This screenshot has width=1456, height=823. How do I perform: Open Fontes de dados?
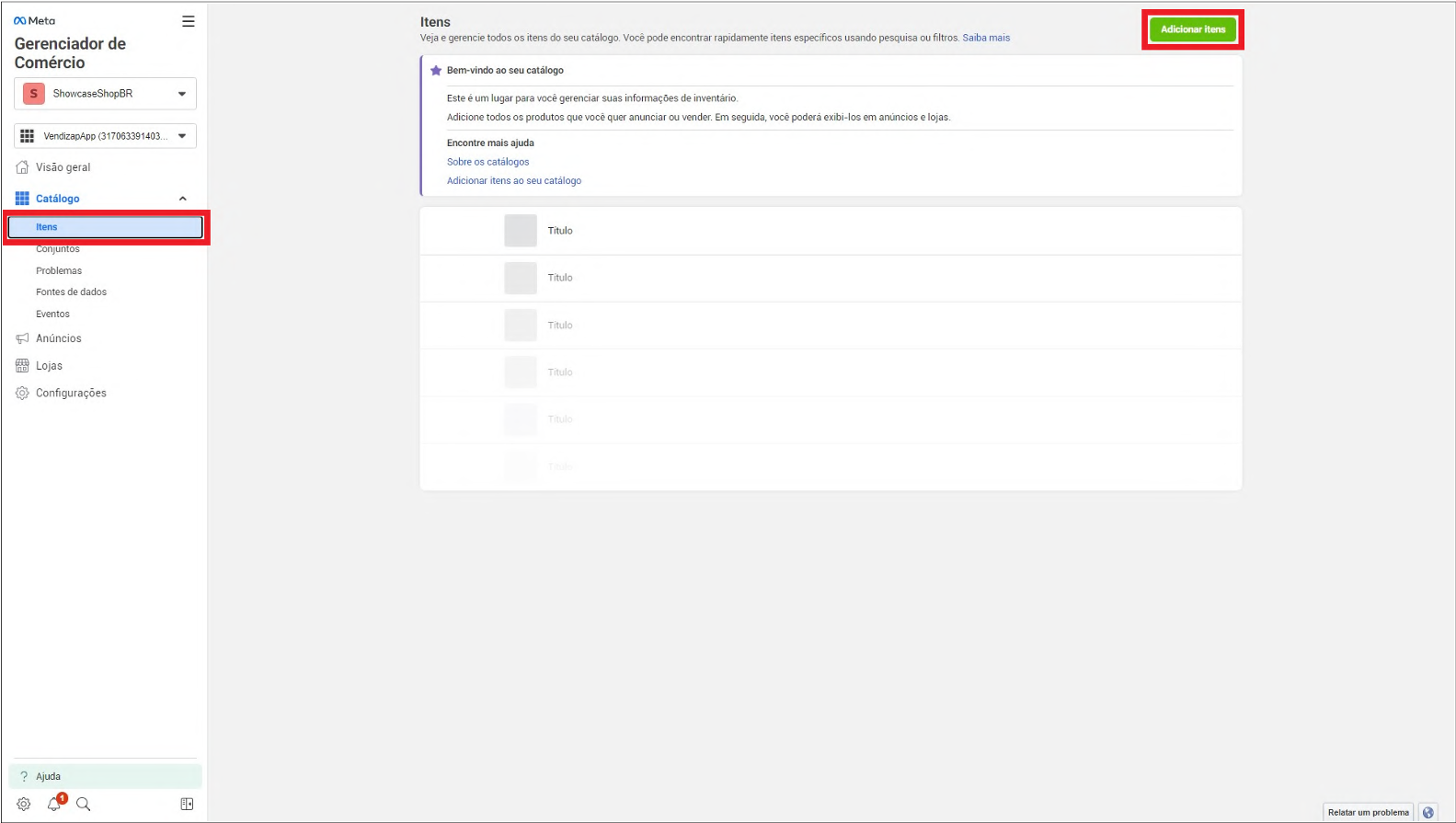(x=71, y=291)
